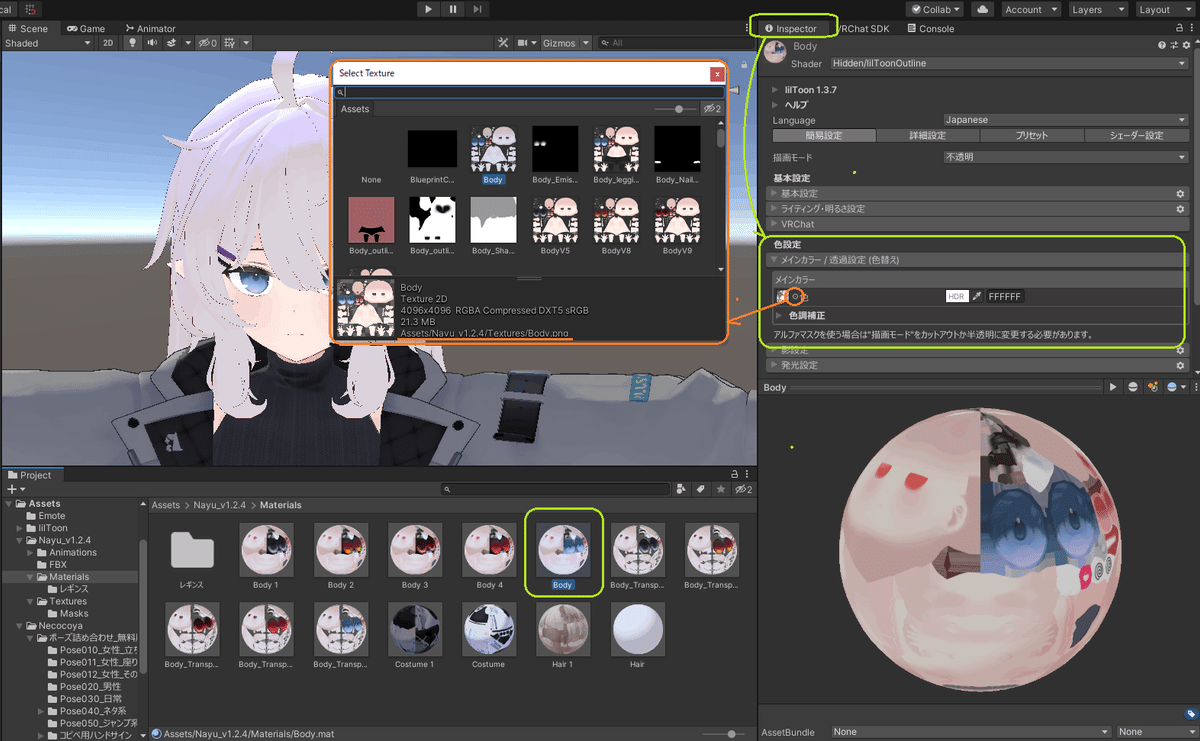The width and height of the screenshot is (1200, 741).
Task: Click the HDR color swatch
Action: click(957, 296)
